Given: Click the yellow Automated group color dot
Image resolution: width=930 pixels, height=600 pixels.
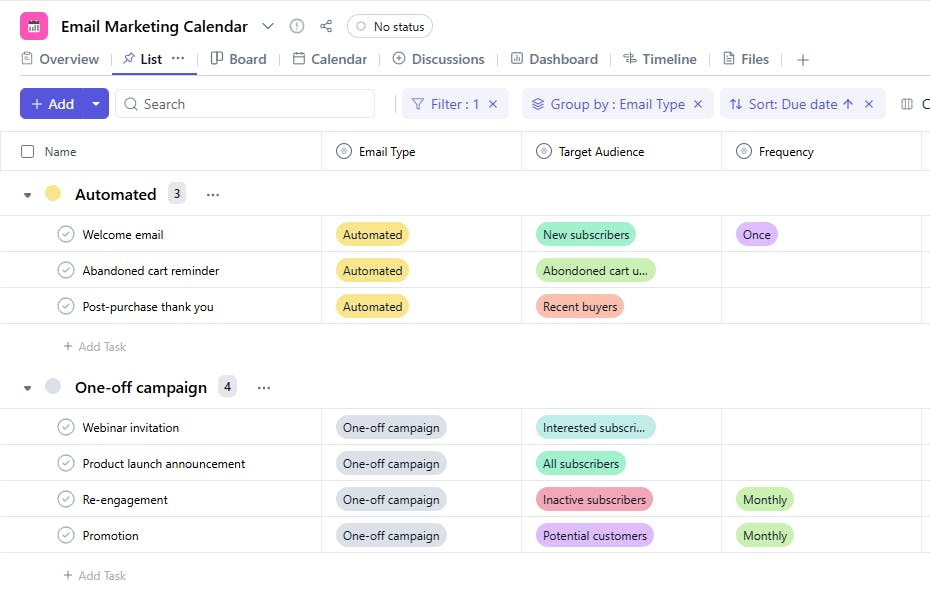Looking at the screenshot, I should (x=53, y=194).
